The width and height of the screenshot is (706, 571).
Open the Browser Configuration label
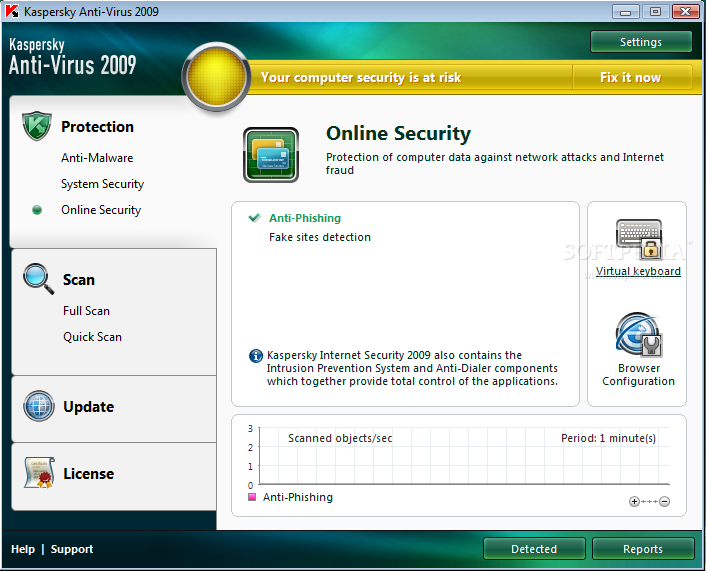click(638, 375)
